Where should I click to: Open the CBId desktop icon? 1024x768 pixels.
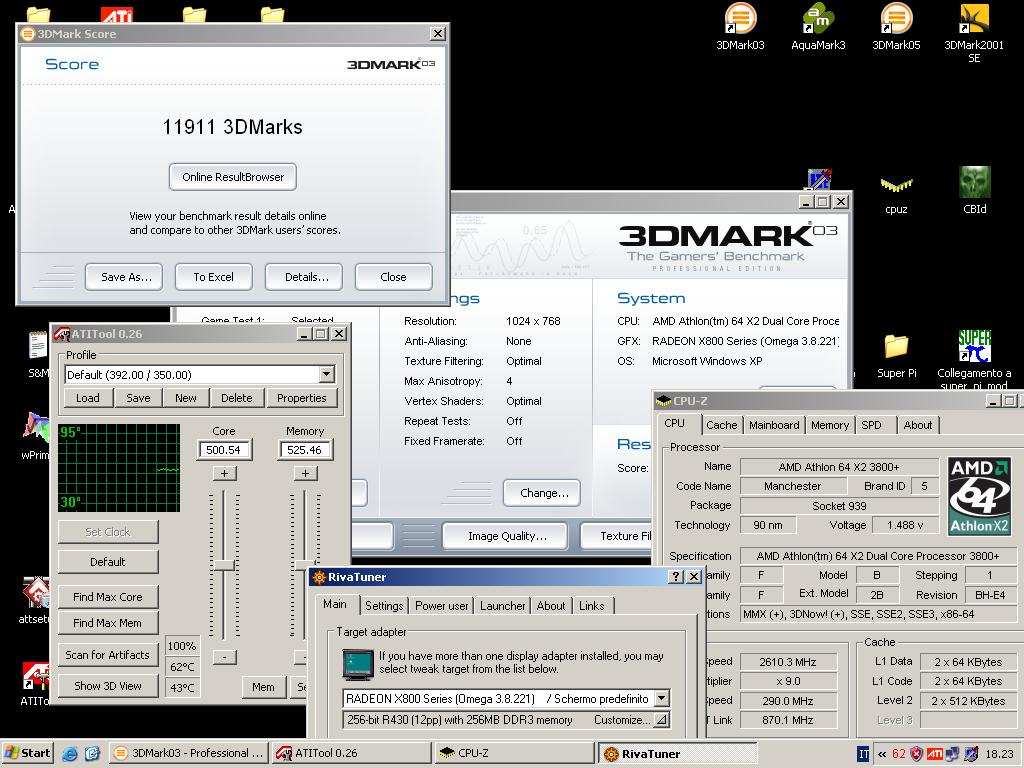[x=974, y=191]
